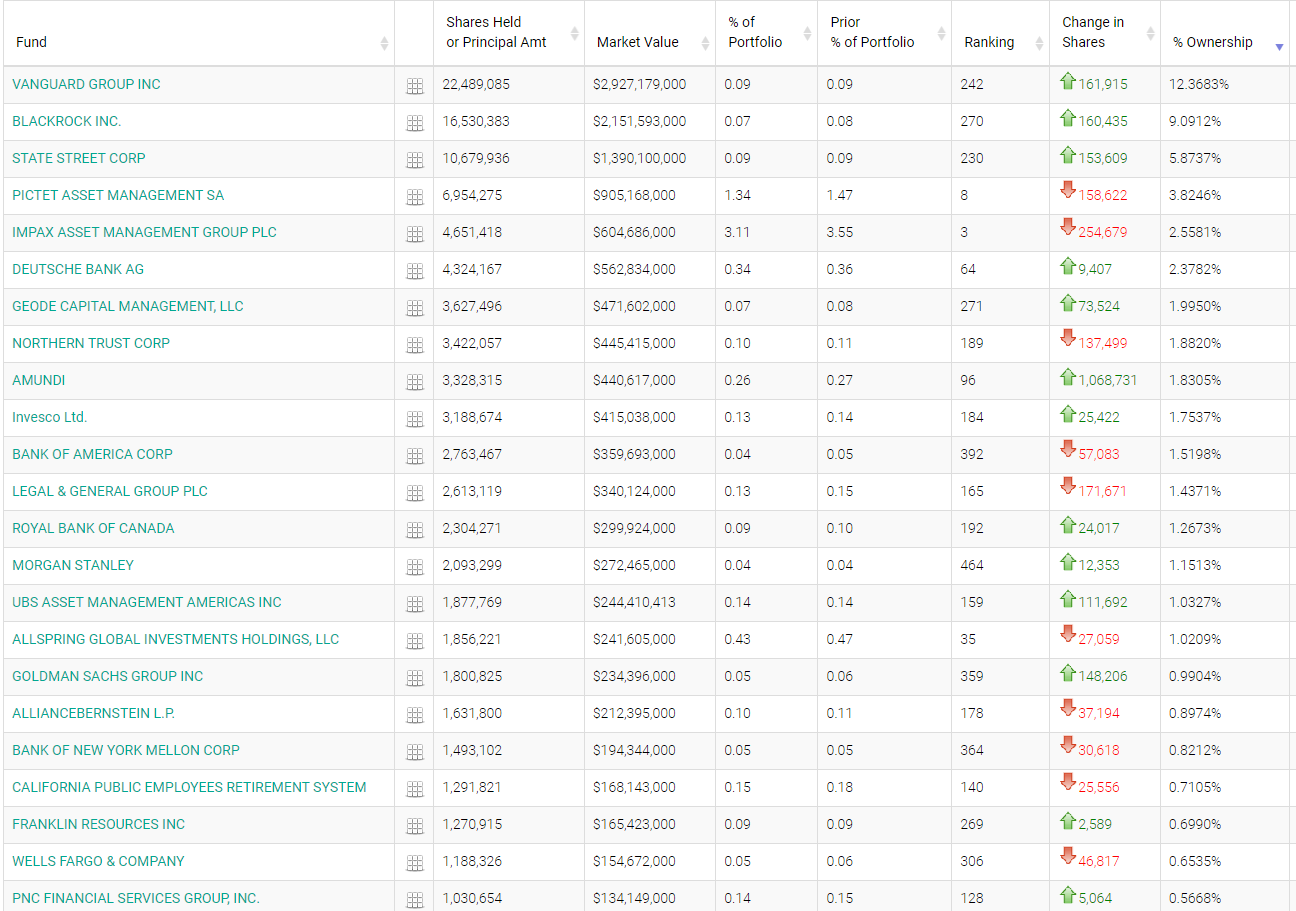Viewport: 1296px width, 911px height.
Task: Open IMPAX ASSET MANAGEMENT GROUP PLC link
Action: coord(144,232)
